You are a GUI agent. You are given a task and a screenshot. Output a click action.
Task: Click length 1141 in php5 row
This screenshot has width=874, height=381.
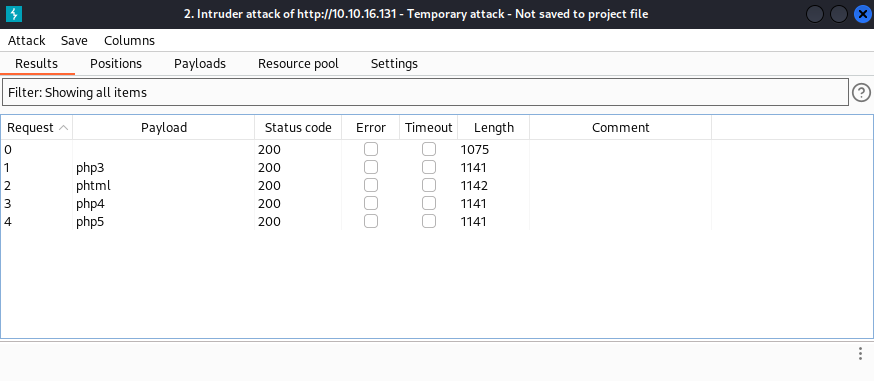[x=474, y=221]
